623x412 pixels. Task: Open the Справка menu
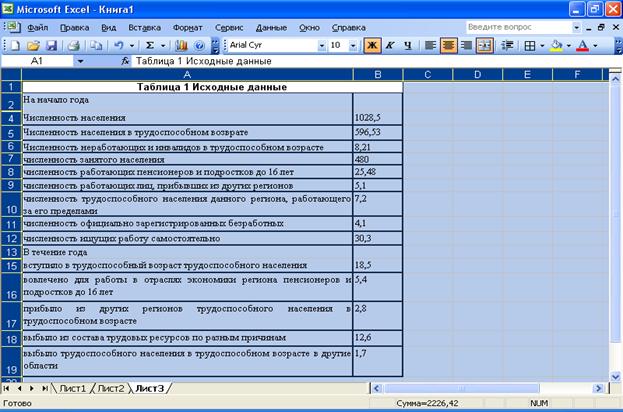coord(348,28)
